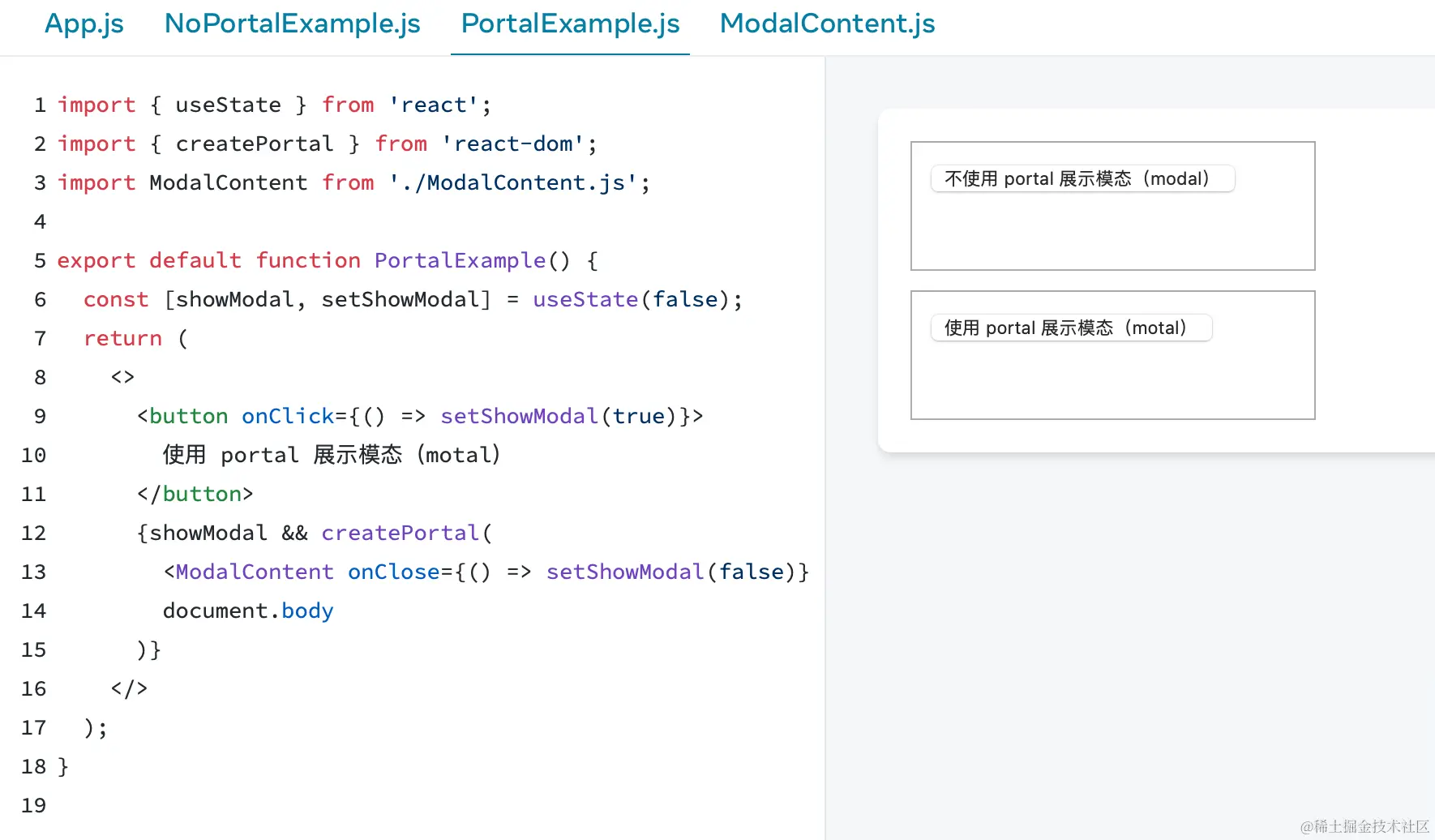The width and height of the screenshot is (1435, 840).
Task: Click 'useState' in the line 1 import
Action: (x=229, y=105)
